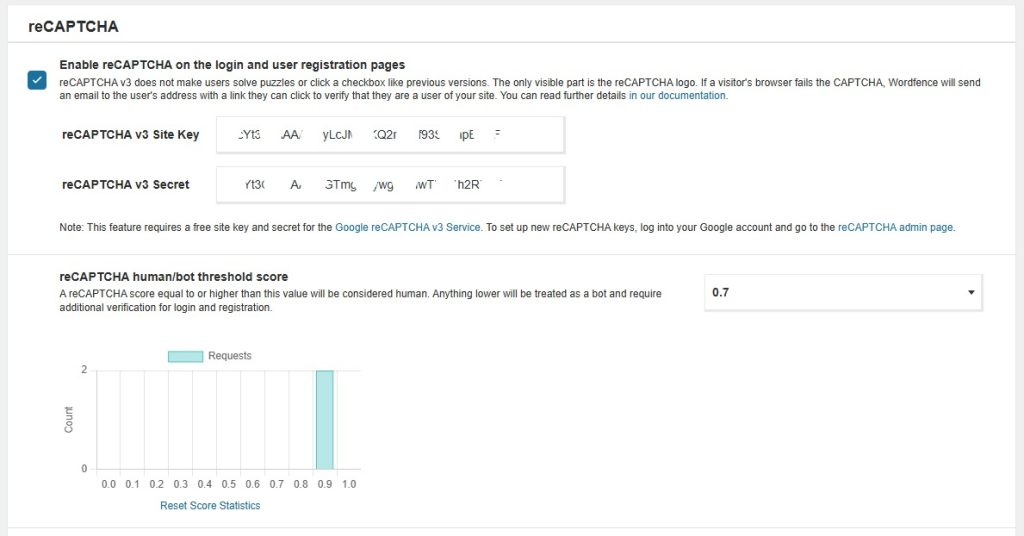Click the arrow on the threshold dropdown
Viewport: 1024px width, 536px height.
pos(970,292)
